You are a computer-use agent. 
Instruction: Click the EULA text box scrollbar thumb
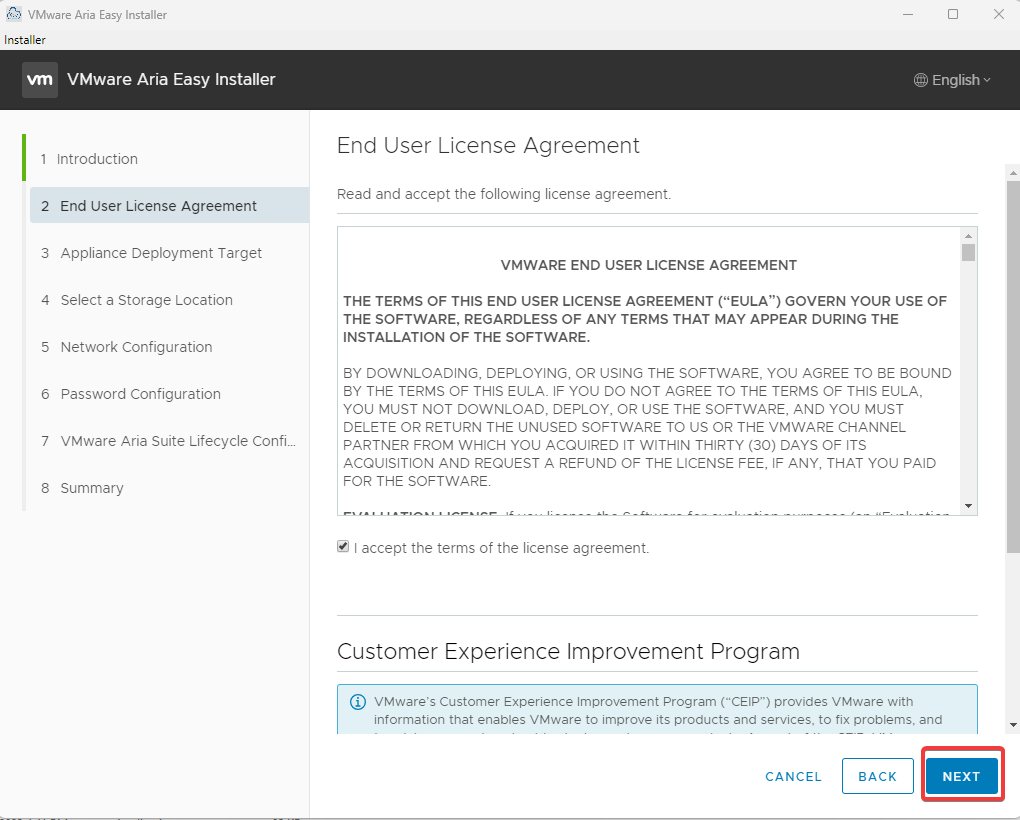[969, 252]
